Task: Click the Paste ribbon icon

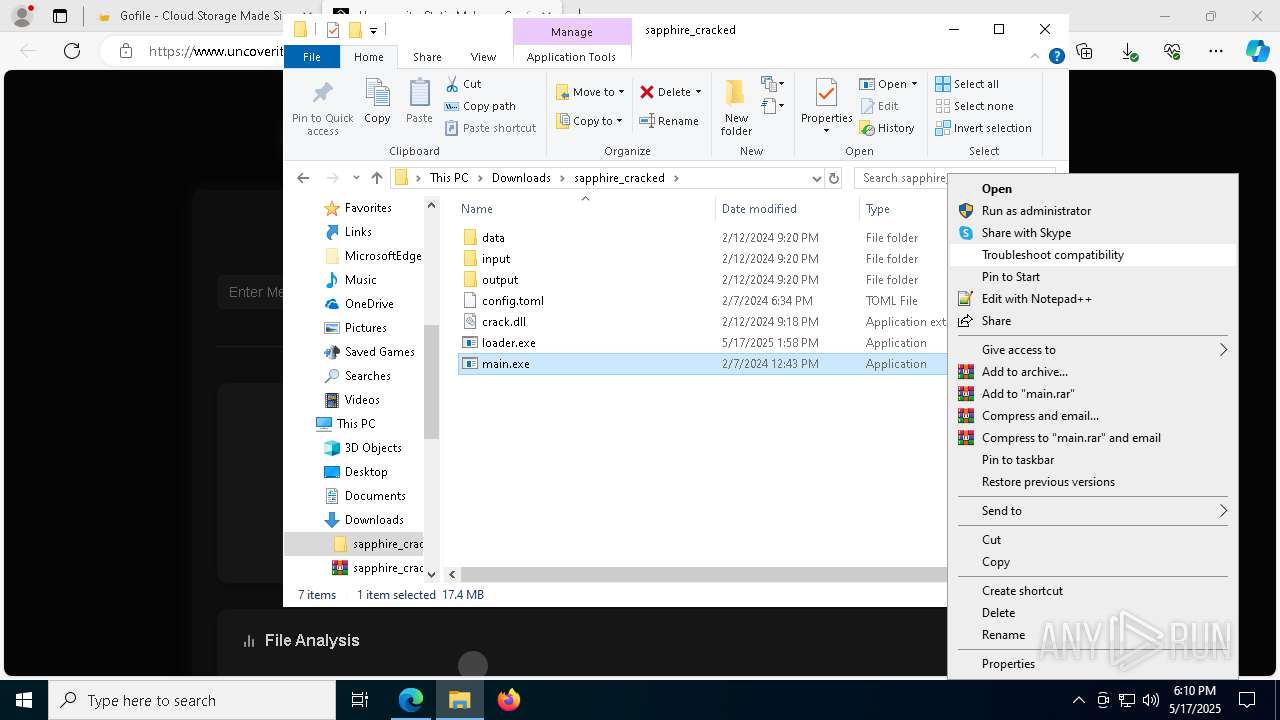Action: (419, 101)
